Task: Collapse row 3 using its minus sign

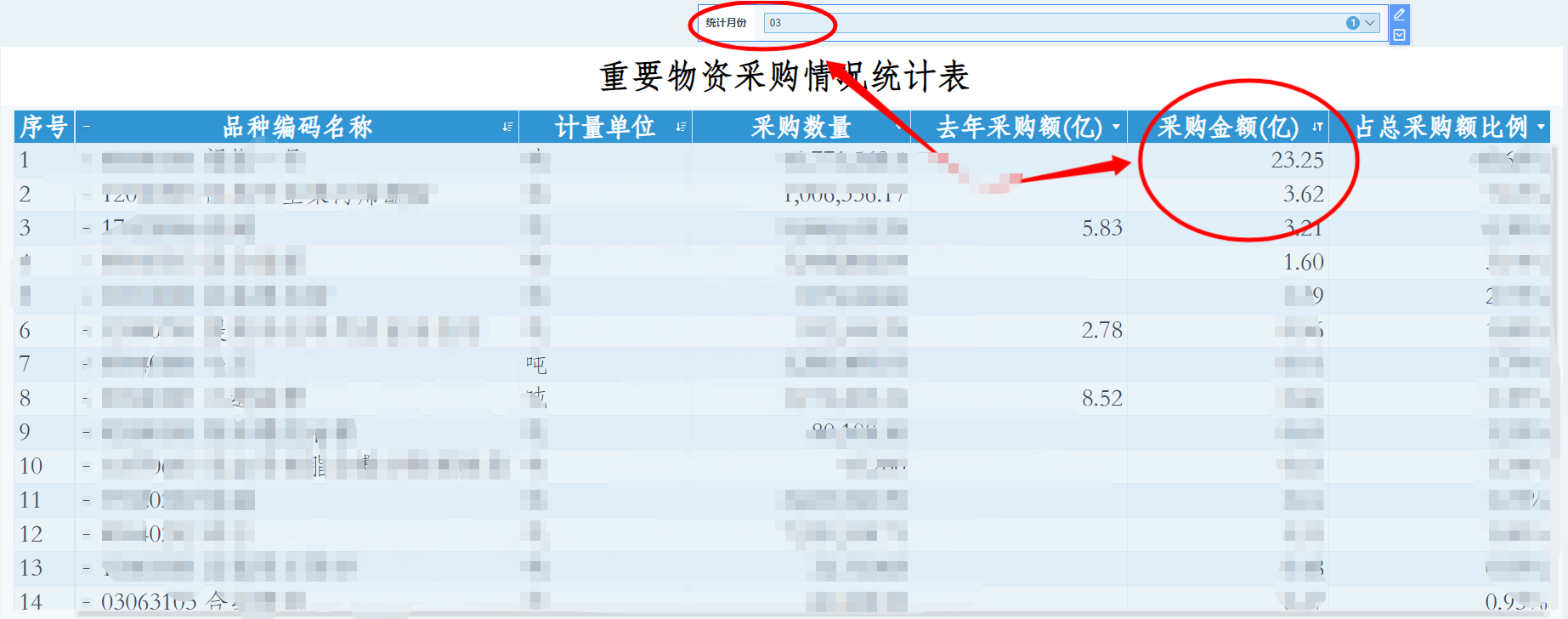Action: click(86, 229)
